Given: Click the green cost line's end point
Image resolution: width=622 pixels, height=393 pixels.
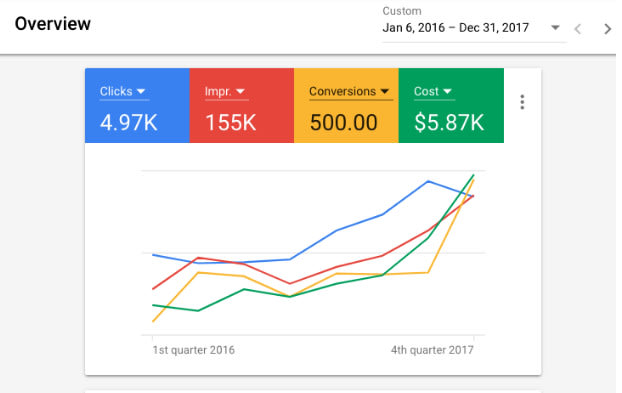Looking at the screenshot, I should (x=473, y=175).
